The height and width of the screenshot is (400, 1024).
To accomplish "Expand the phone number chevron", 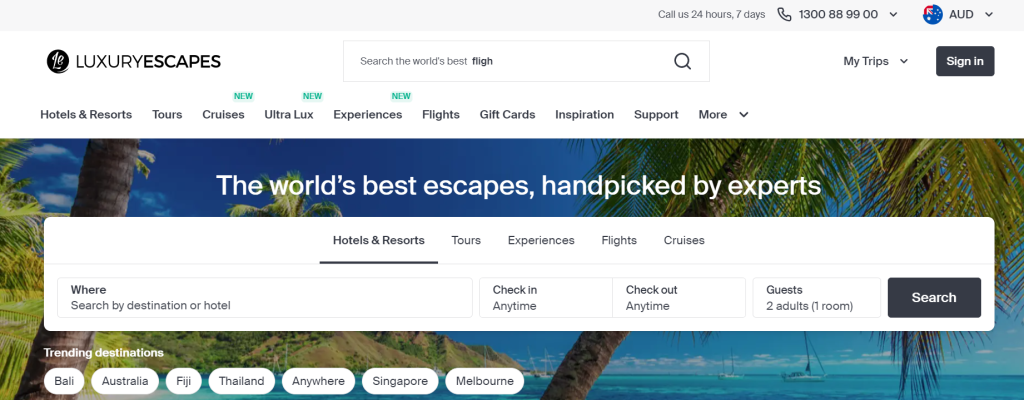I will 893,14.
